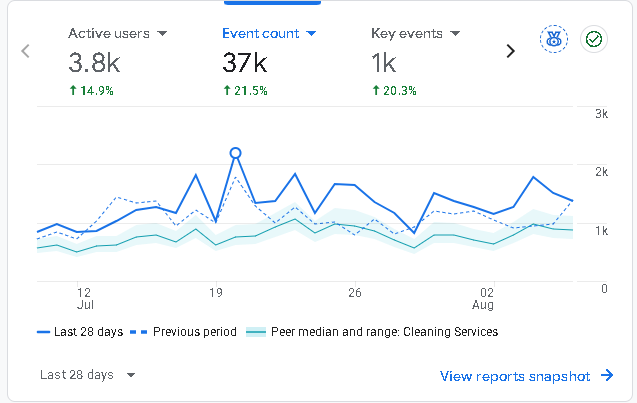Click the highlighted peak data point on the chart
Screen dimensions: 637x403
[x=235, y=153]
